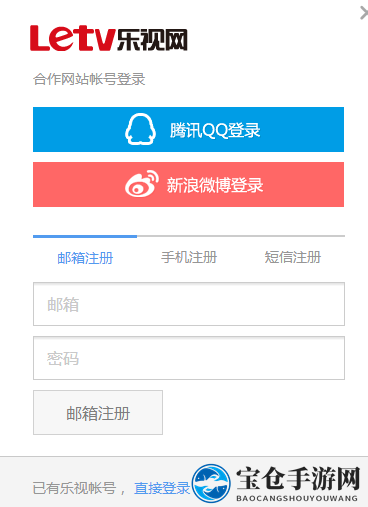Viewport: 368px width, 507px height.
Task: Click the blue active-tab indicator bar
Action: click(85, 236)
